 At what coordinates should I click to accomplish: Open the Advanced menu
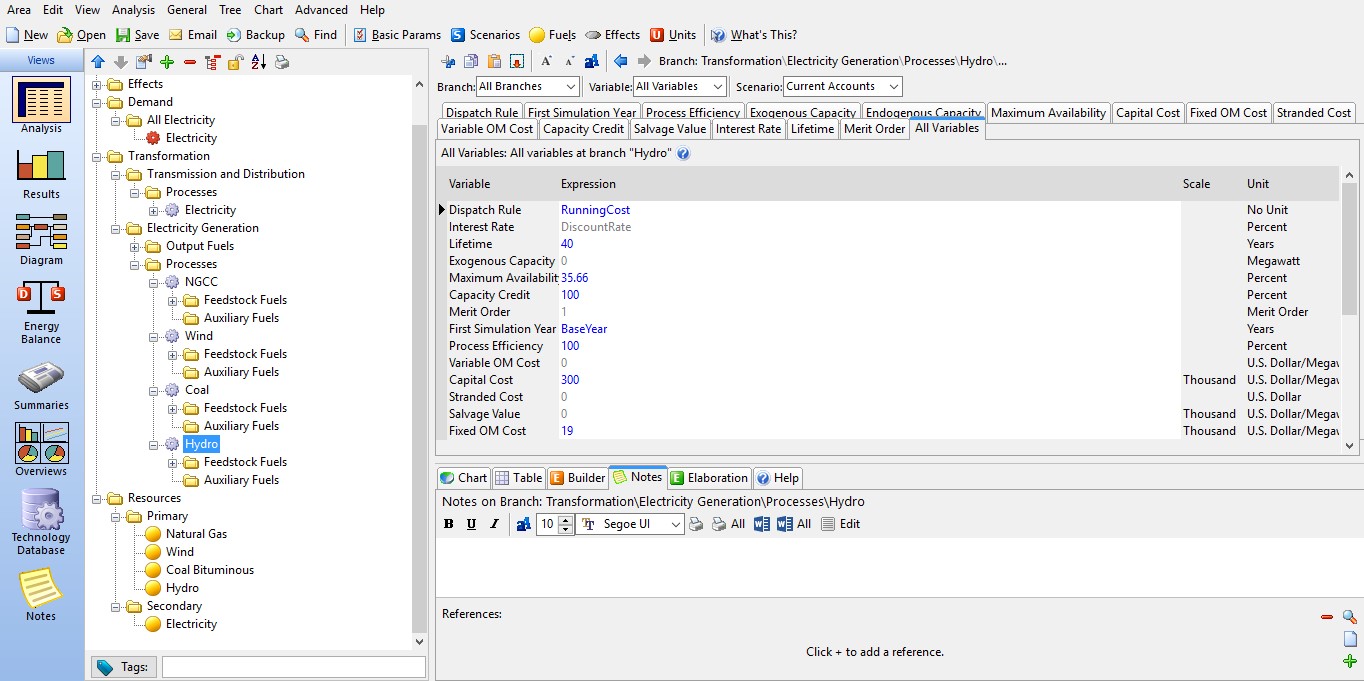pos(322,10)
